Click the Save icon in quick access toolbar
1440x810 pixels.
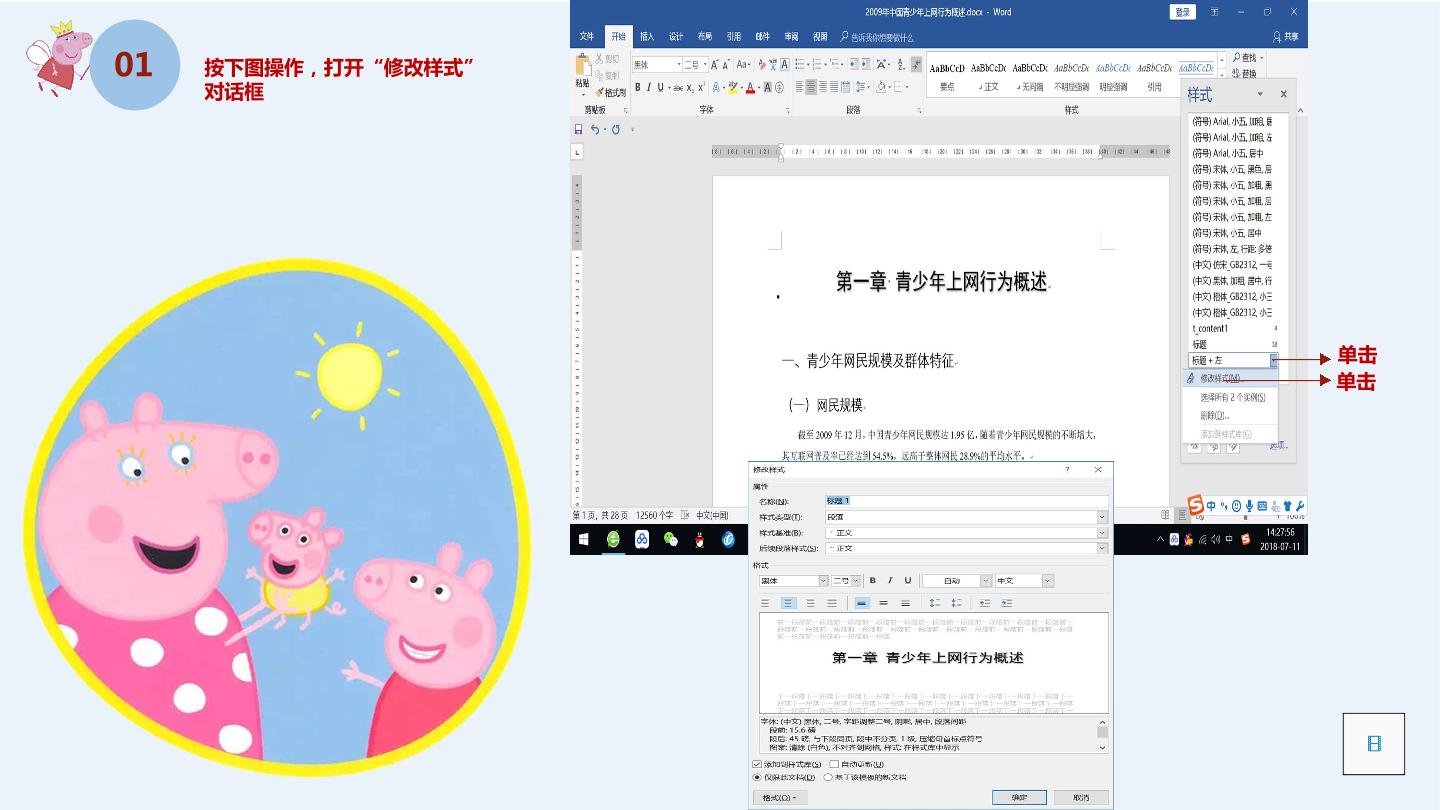[578, 129]
